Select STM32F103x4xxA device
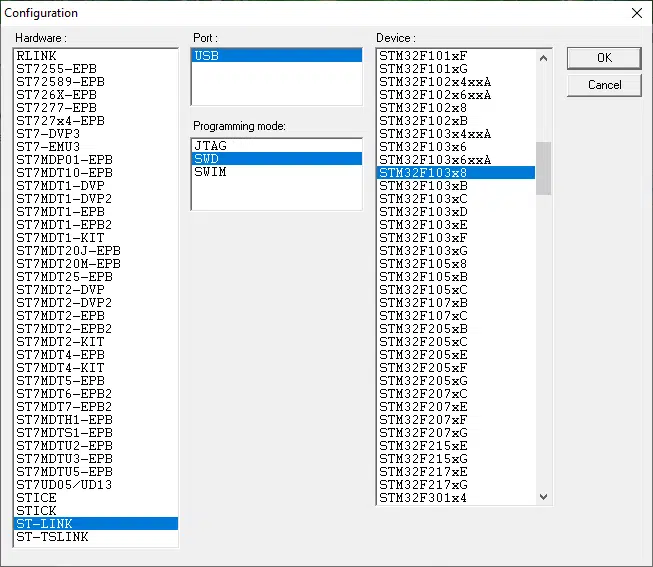Screen dimensions: 653x567 pos(456,134)
